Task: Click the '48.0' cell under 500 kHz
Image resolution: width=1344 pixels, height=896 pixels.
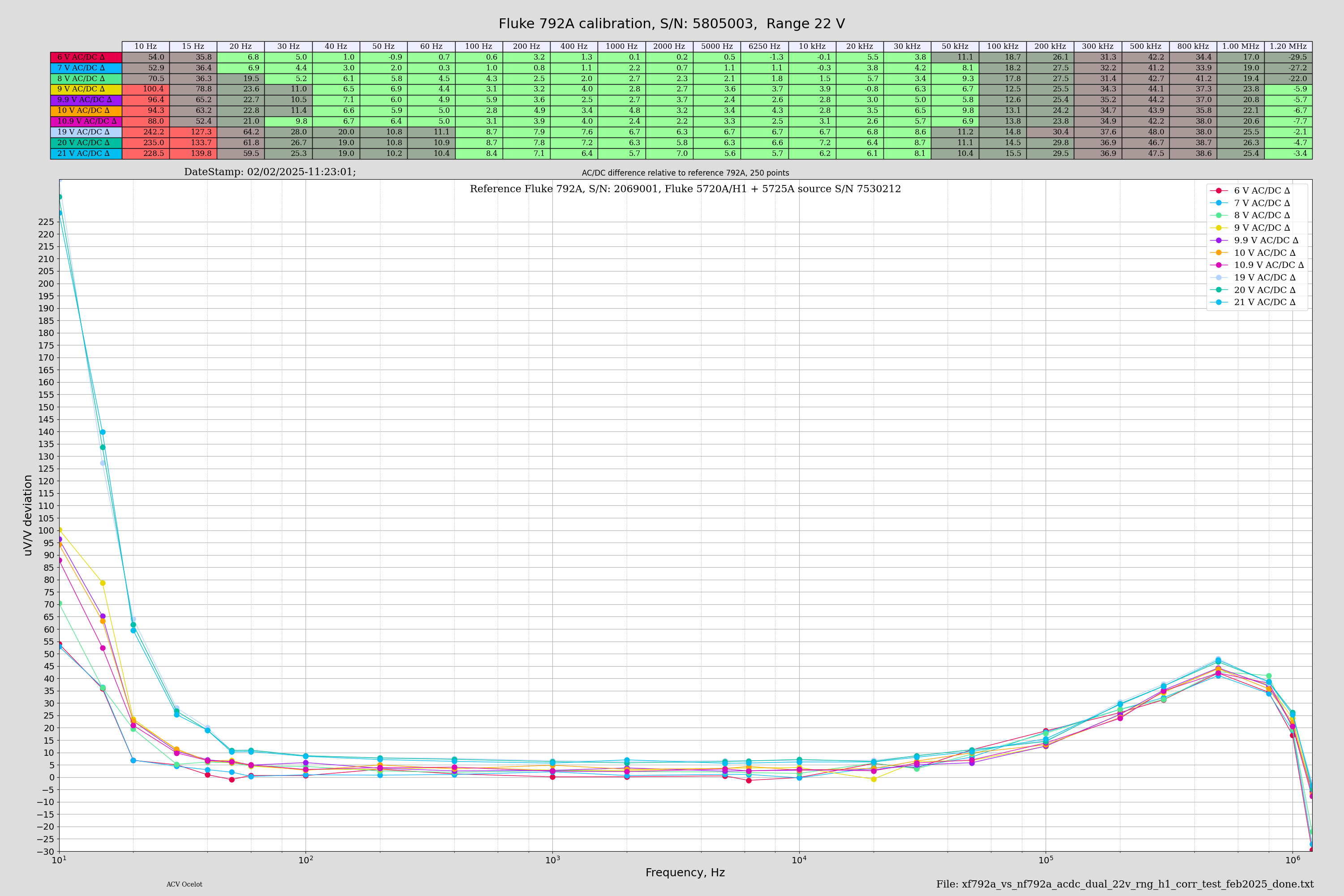Action: click(1146, 132)
